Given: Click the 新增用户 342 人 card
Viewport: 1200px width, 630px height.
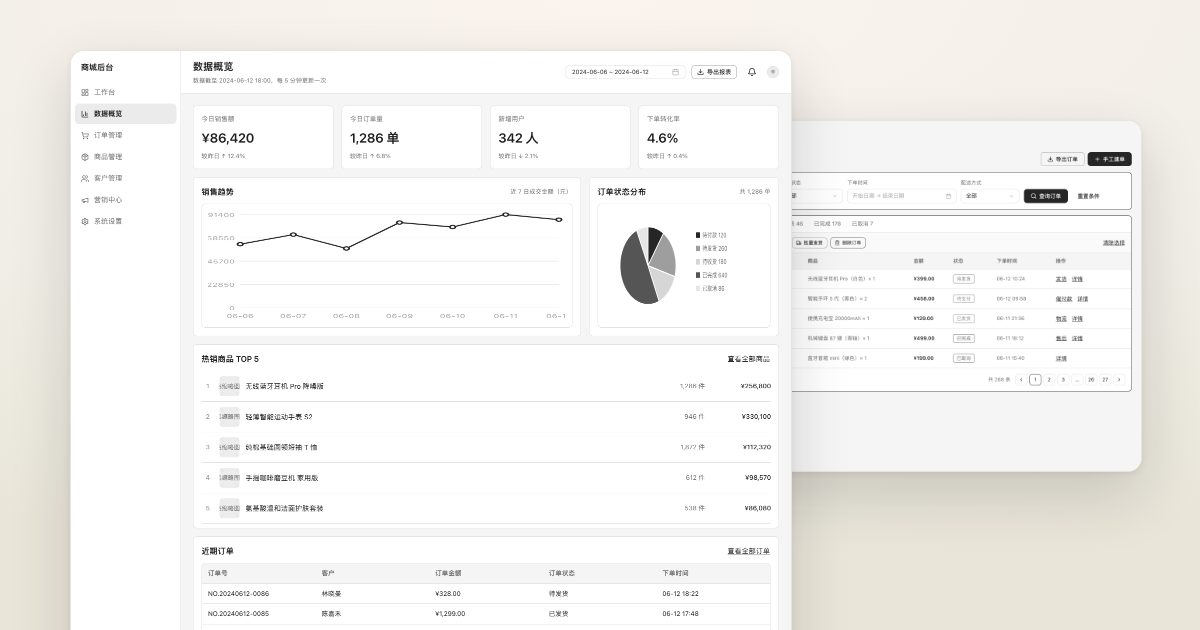Looking at the screenshot, I should coord(560,137).
